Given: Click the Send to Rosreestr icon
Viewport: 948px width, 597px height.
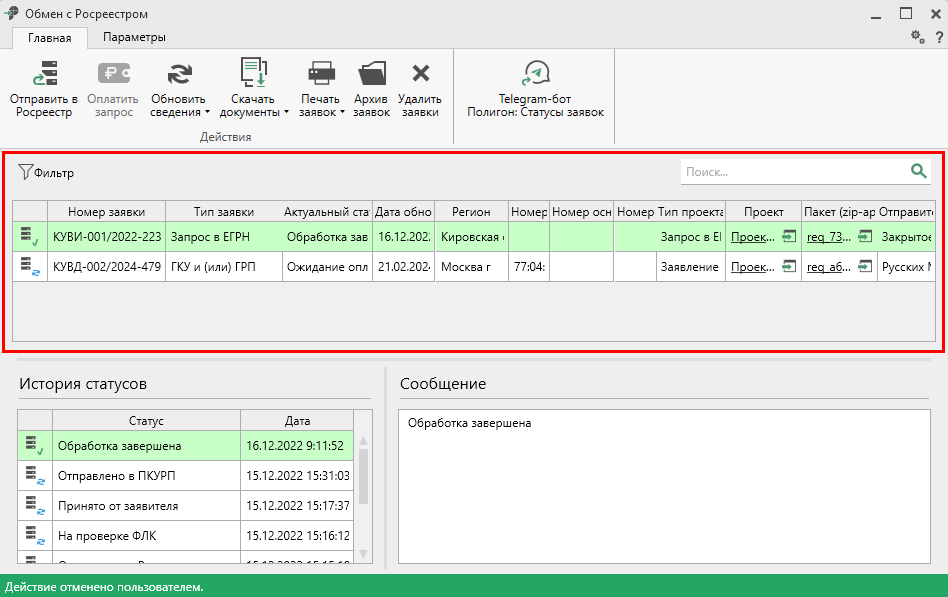Looking at the screenshot, I should [44, 74].
